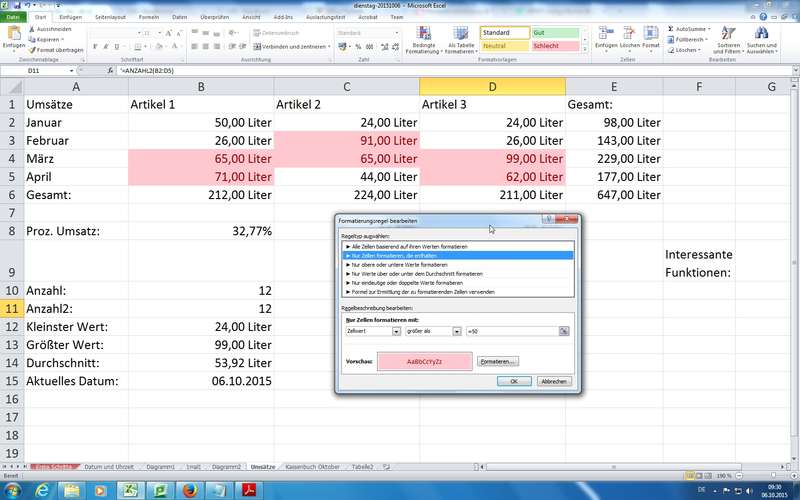Click the Einfügen paste icon in the ribbon
This screenshot has width=800, height=500.
point(13,36)
